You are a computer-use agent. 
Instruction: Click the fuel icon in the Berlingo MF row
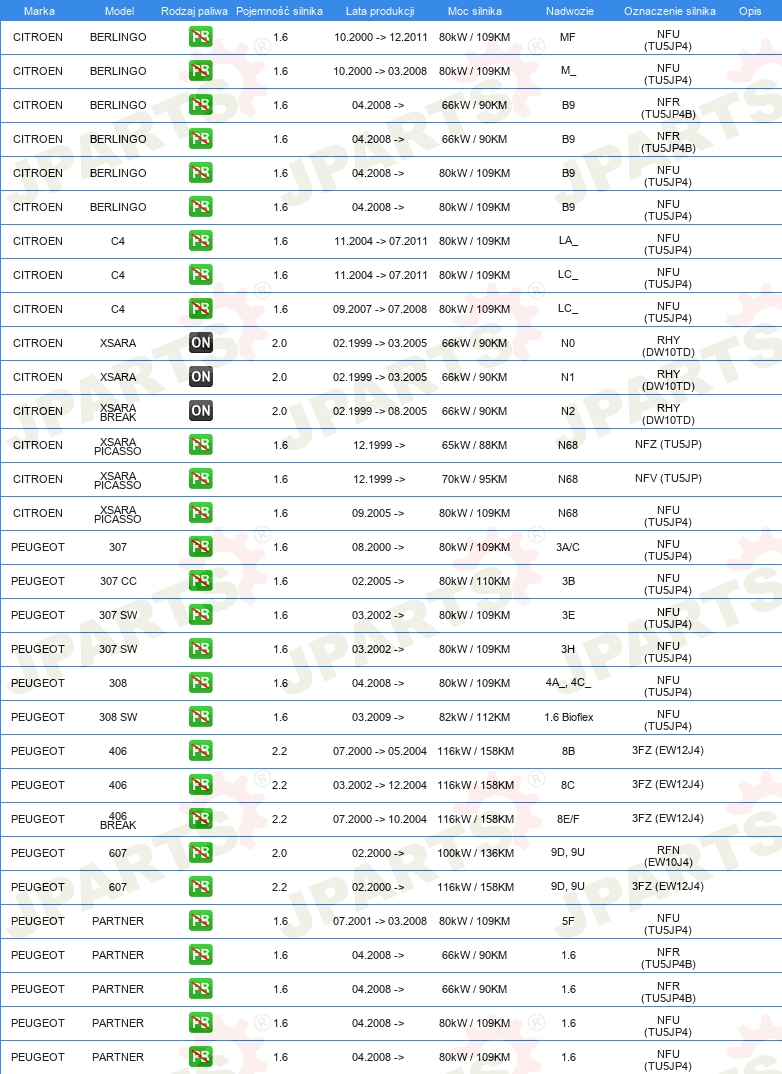(x=201, y=37)
